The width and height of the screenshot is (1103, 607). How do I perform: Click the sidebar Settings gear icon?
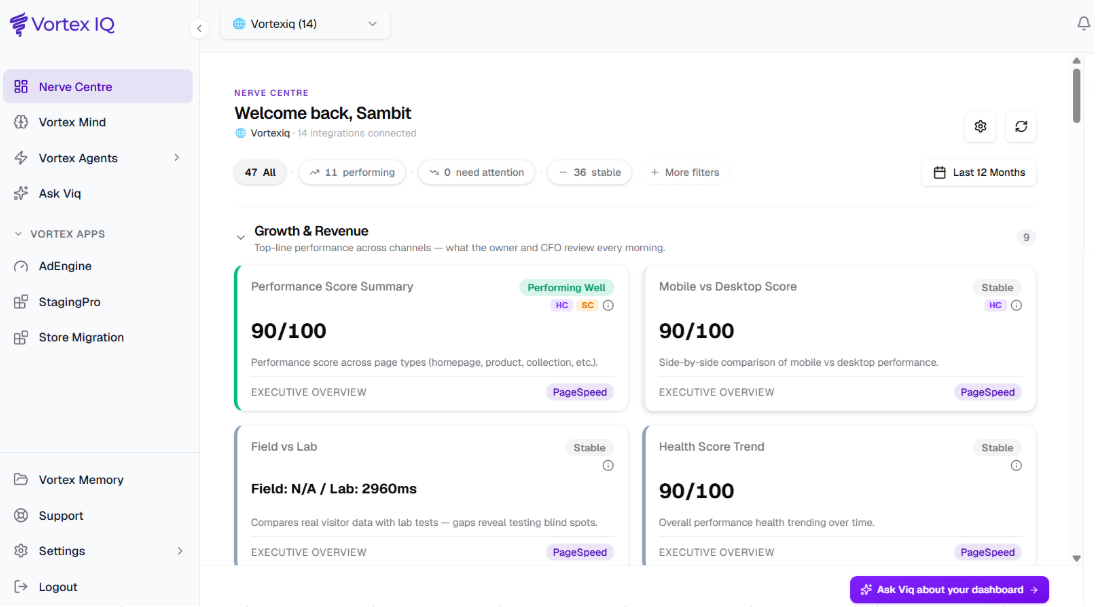click(21, 551)
